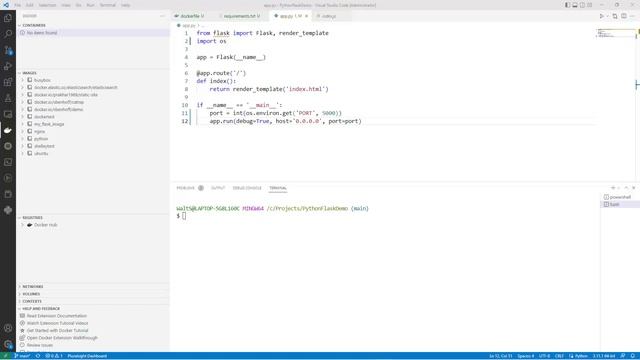Click the Split Editor icon in the editor toolbar
640x360 pixels.
(624, 16)
